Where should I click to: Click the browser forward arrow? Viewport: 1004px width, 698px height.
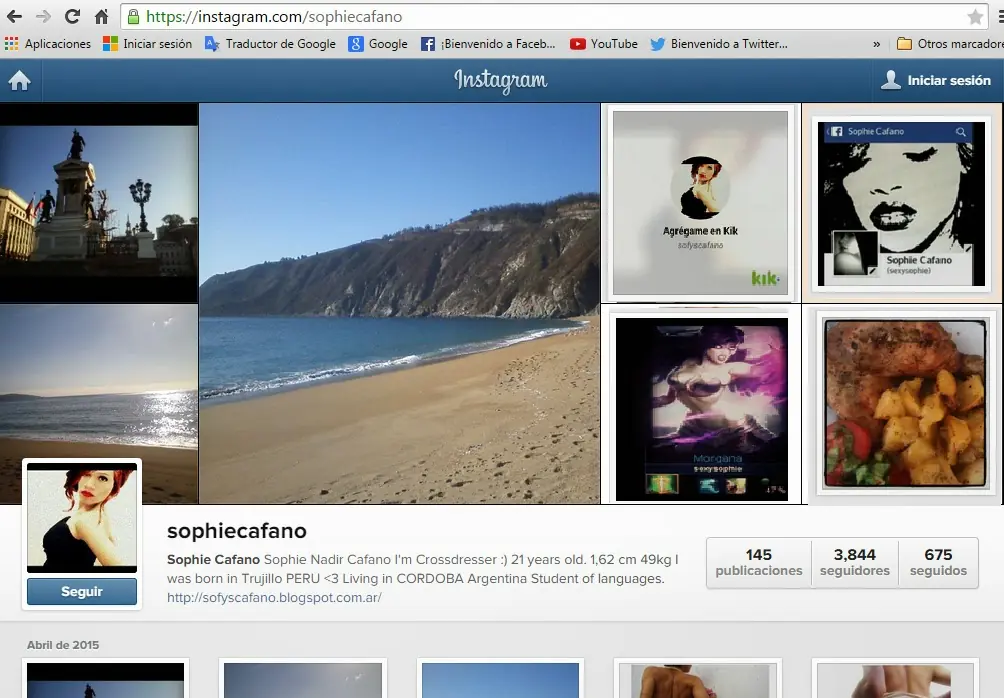coord(43,17)
